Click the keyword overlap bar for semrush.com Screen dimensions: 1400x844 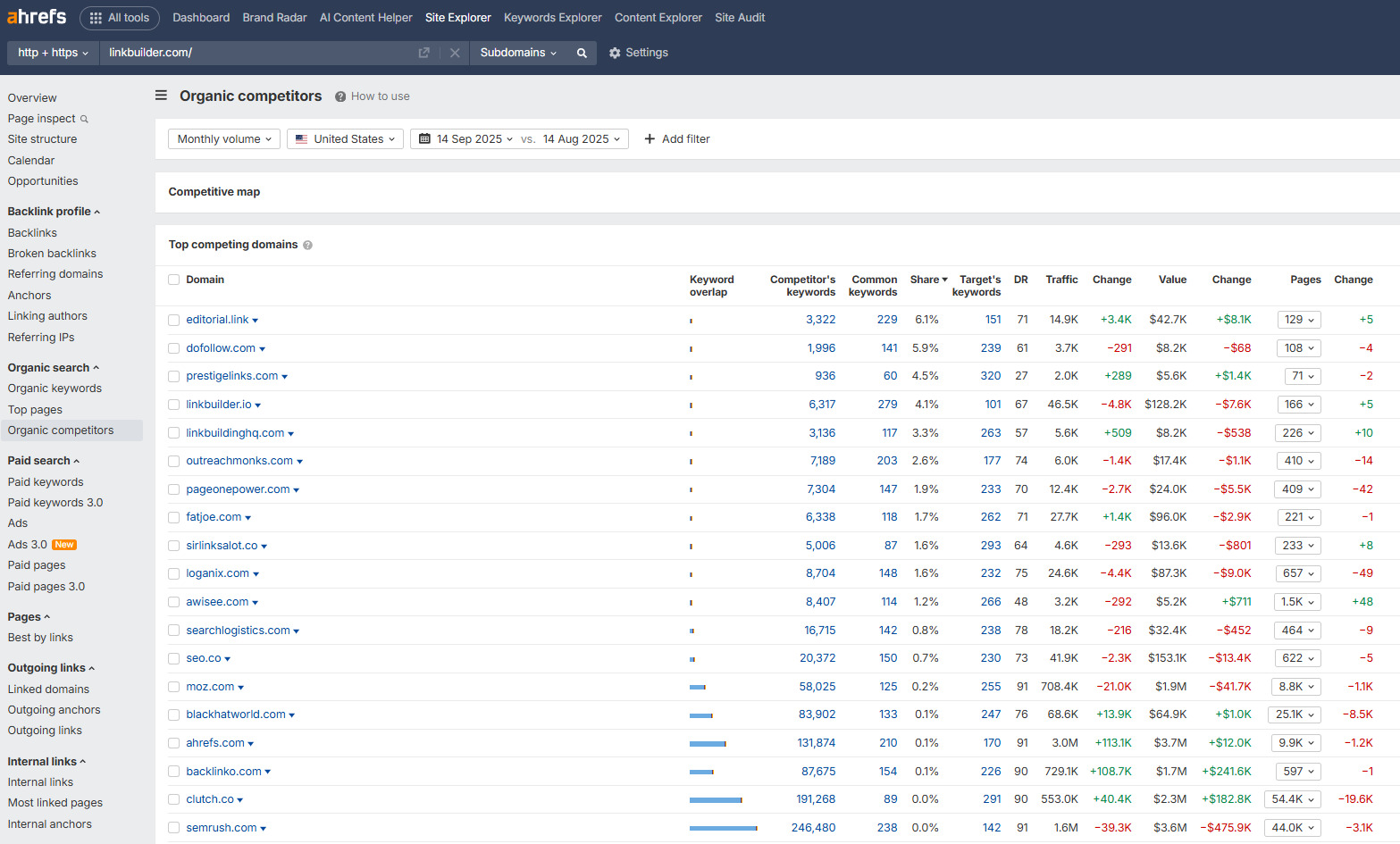tap(723, 829)
